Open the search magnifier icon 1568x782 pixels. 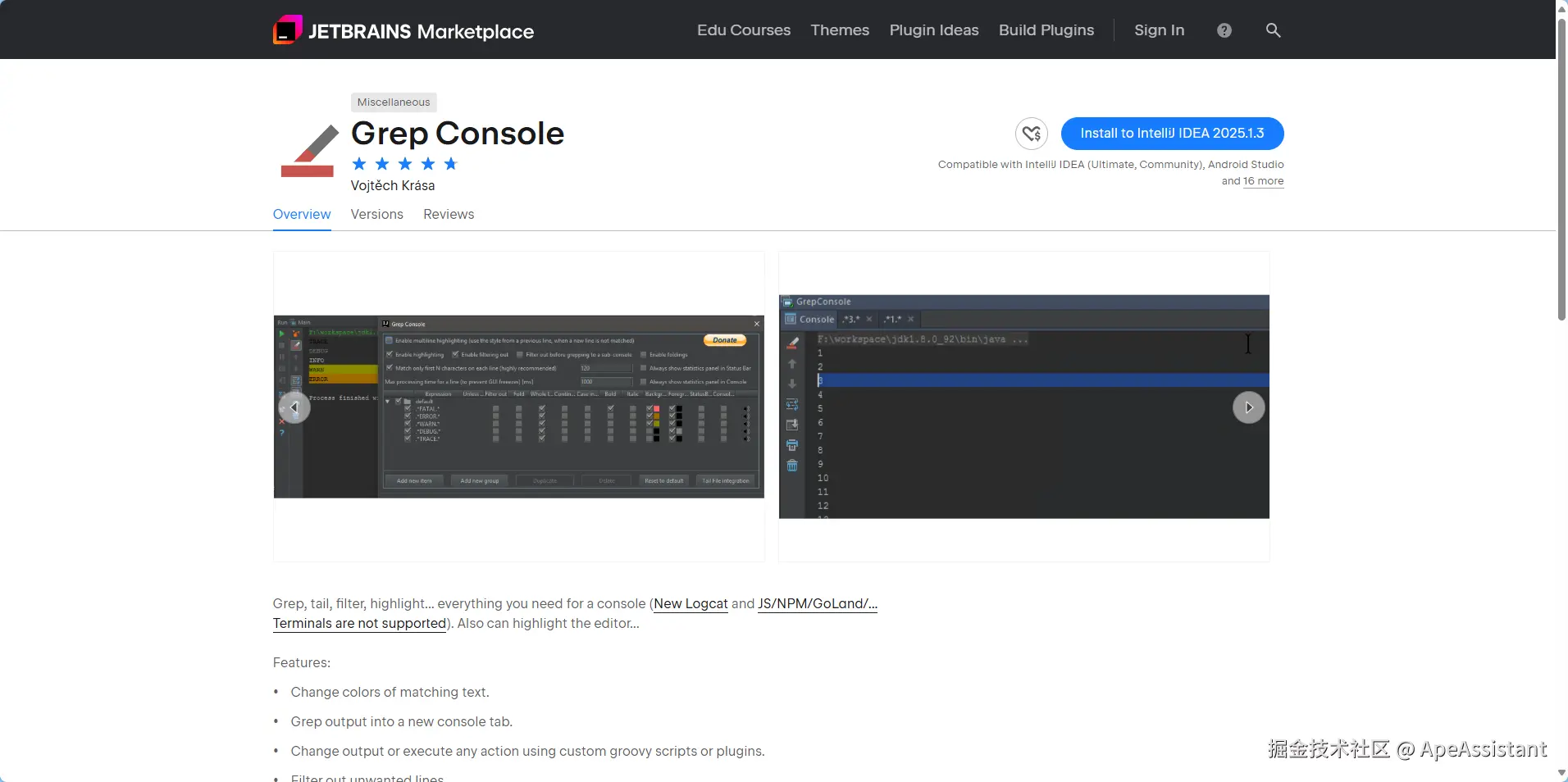pyautogui.click(x=1273, y=30)
